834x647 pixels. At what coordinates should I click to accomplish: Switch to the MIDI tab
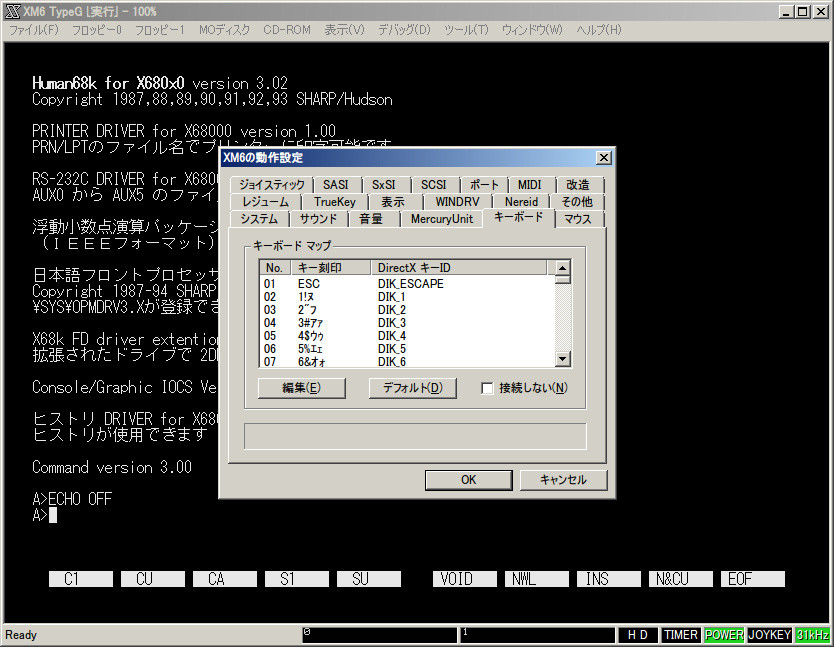coord(530,185)
